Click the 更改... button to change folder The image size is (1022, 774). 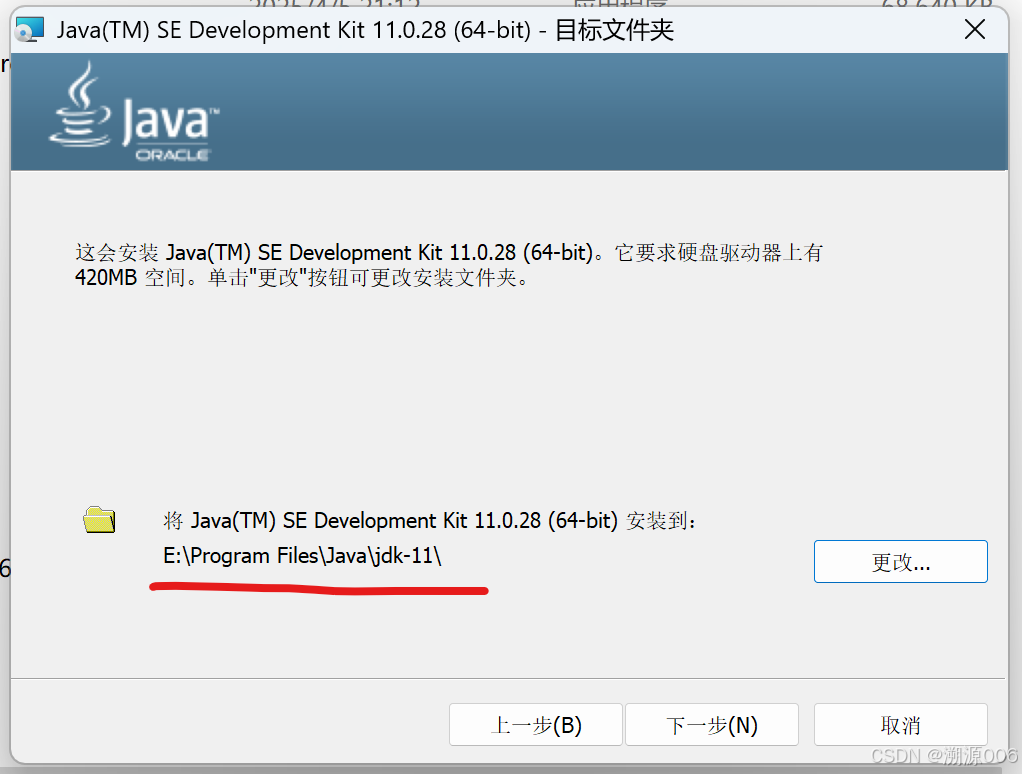click(900, 561)
